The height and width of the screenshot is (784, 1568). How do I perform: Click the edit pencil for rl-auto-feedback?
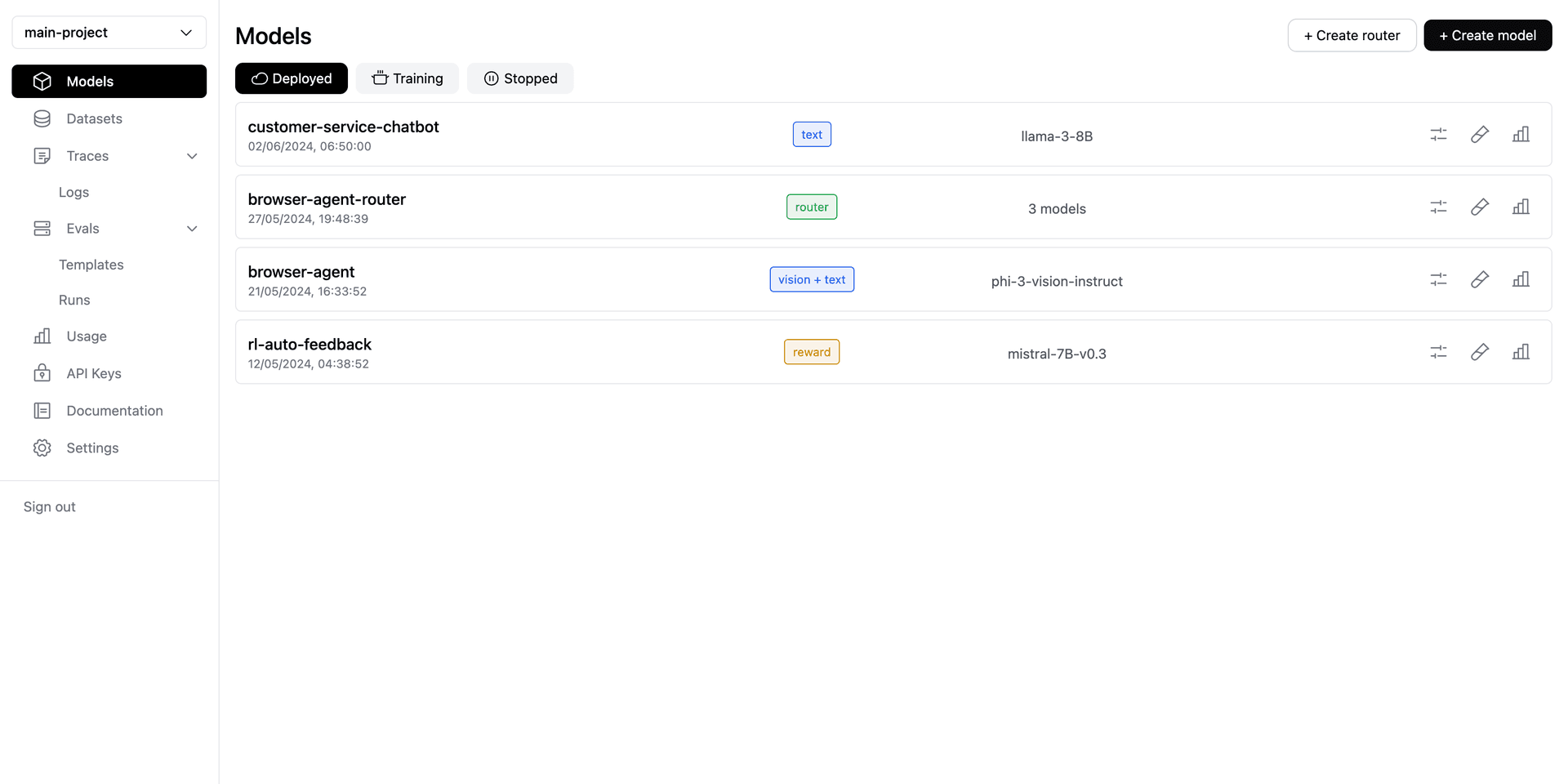pos(1480,352)
